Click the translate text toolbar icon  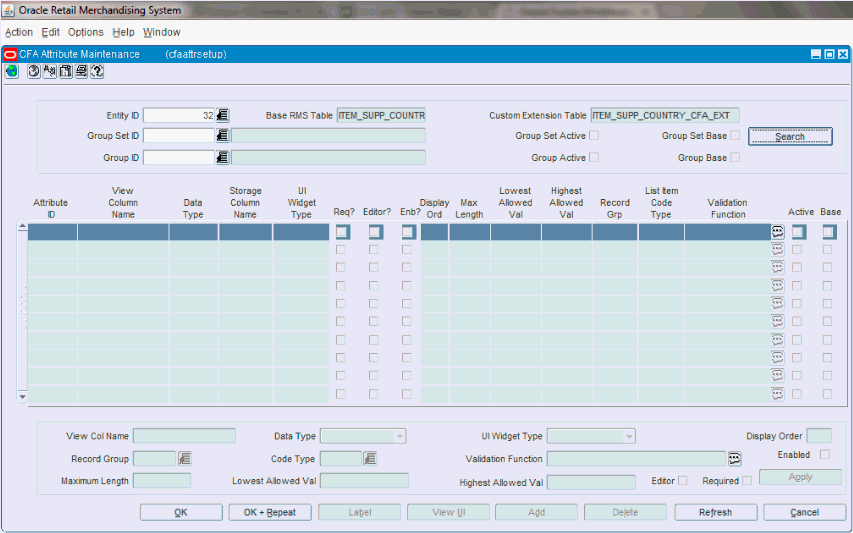click(x=50, y=71)
